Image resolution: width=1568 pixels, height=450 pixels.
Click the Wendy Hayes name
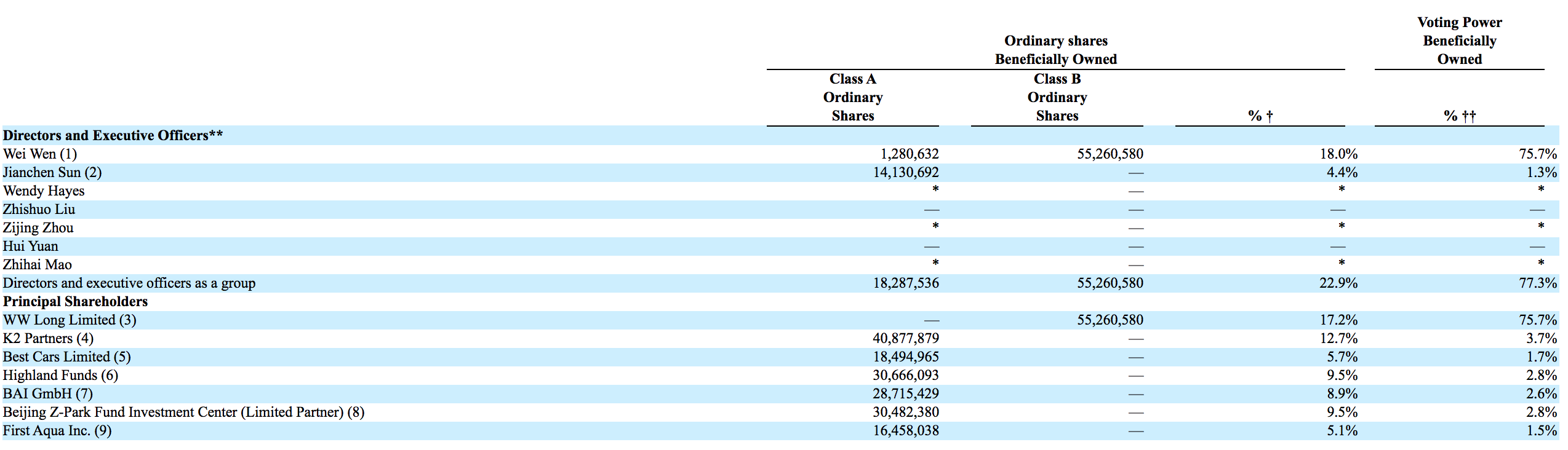pos(44,191)
